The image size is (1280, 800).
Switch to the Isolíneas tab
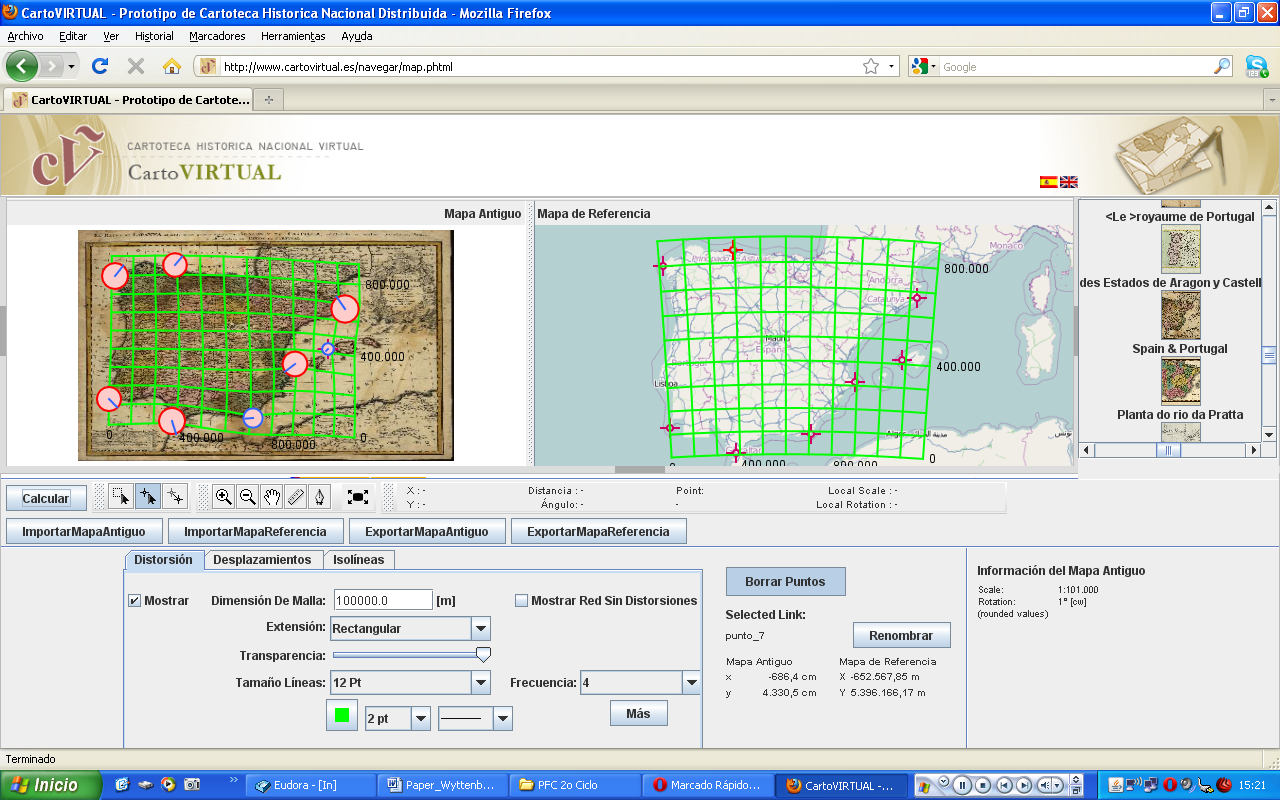(359, 560)
